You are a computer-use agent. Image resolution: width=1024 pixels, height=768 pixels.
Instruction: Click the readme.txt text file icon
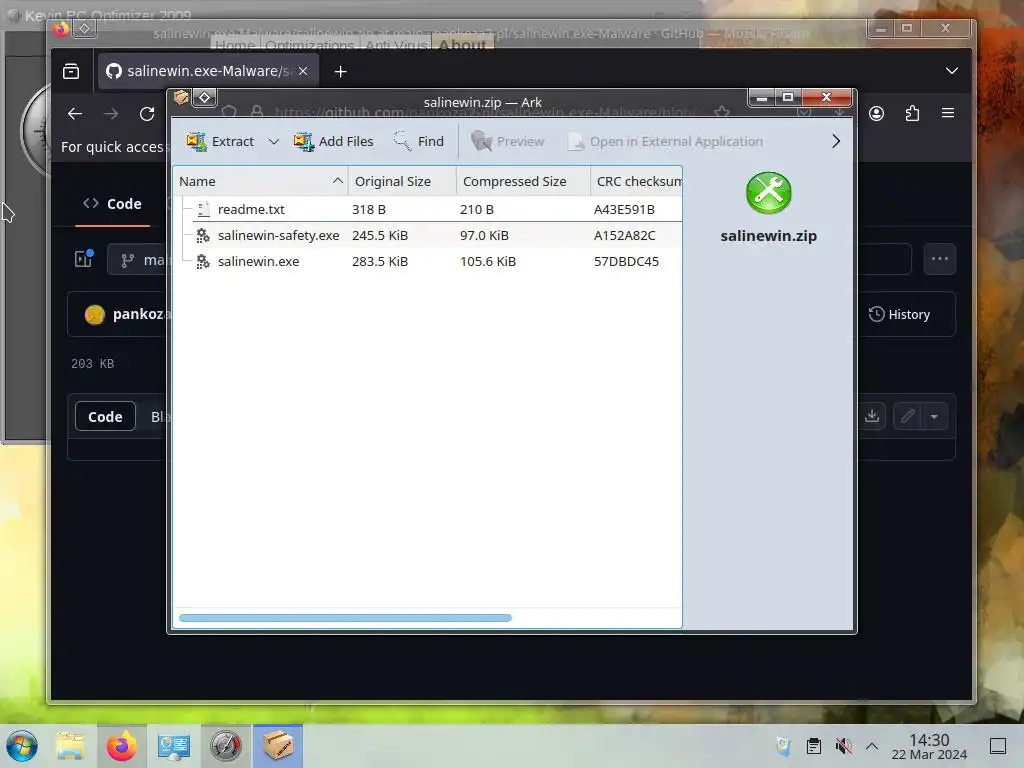click(x=203, y=210)
